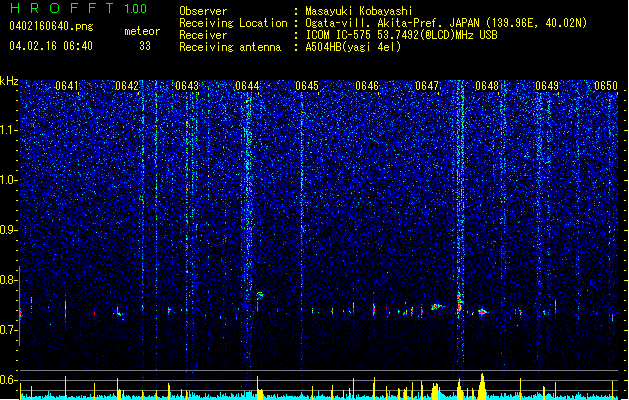
Task: Select the ICOM IC-575 receiver details
Action: [x=402, y=35]
